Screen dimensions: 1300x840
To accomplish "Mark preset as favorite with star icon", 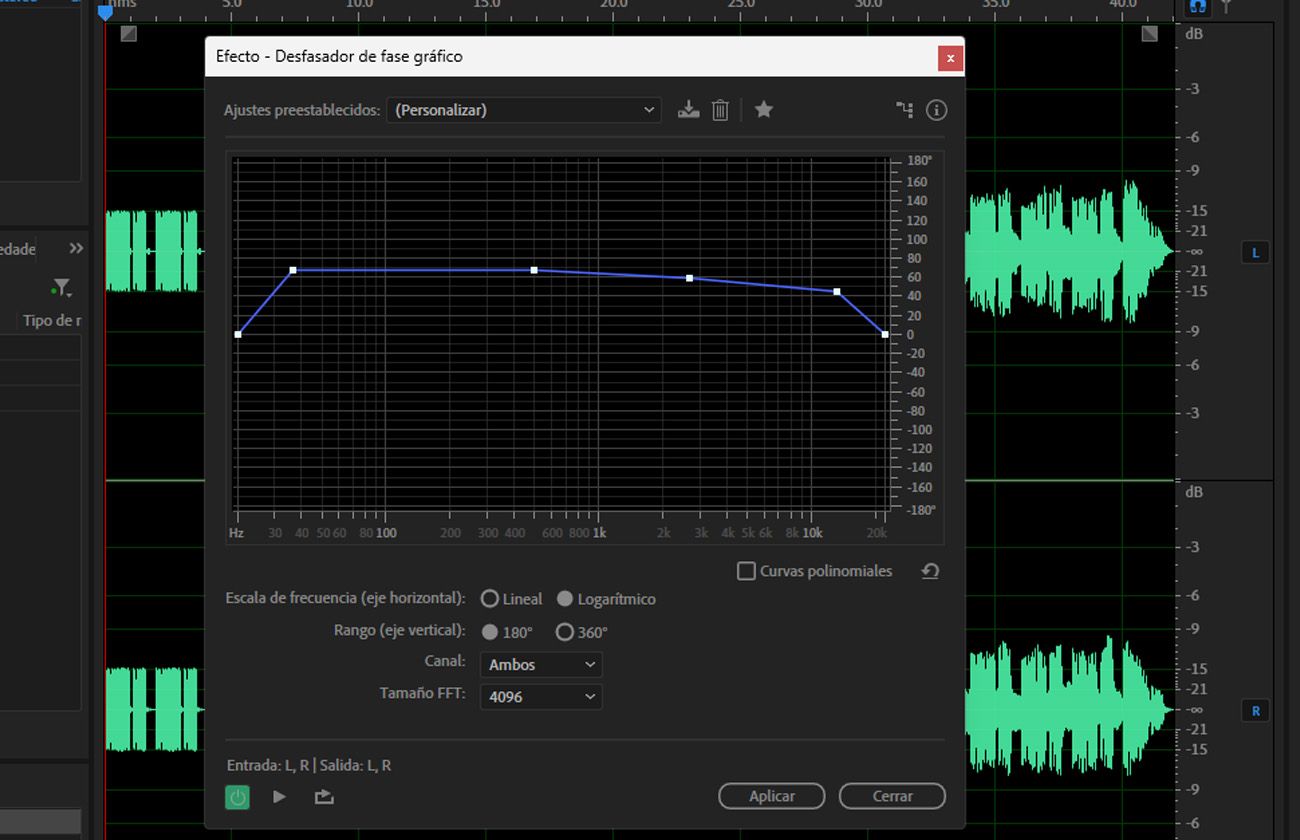I will [x=764, y=109].
